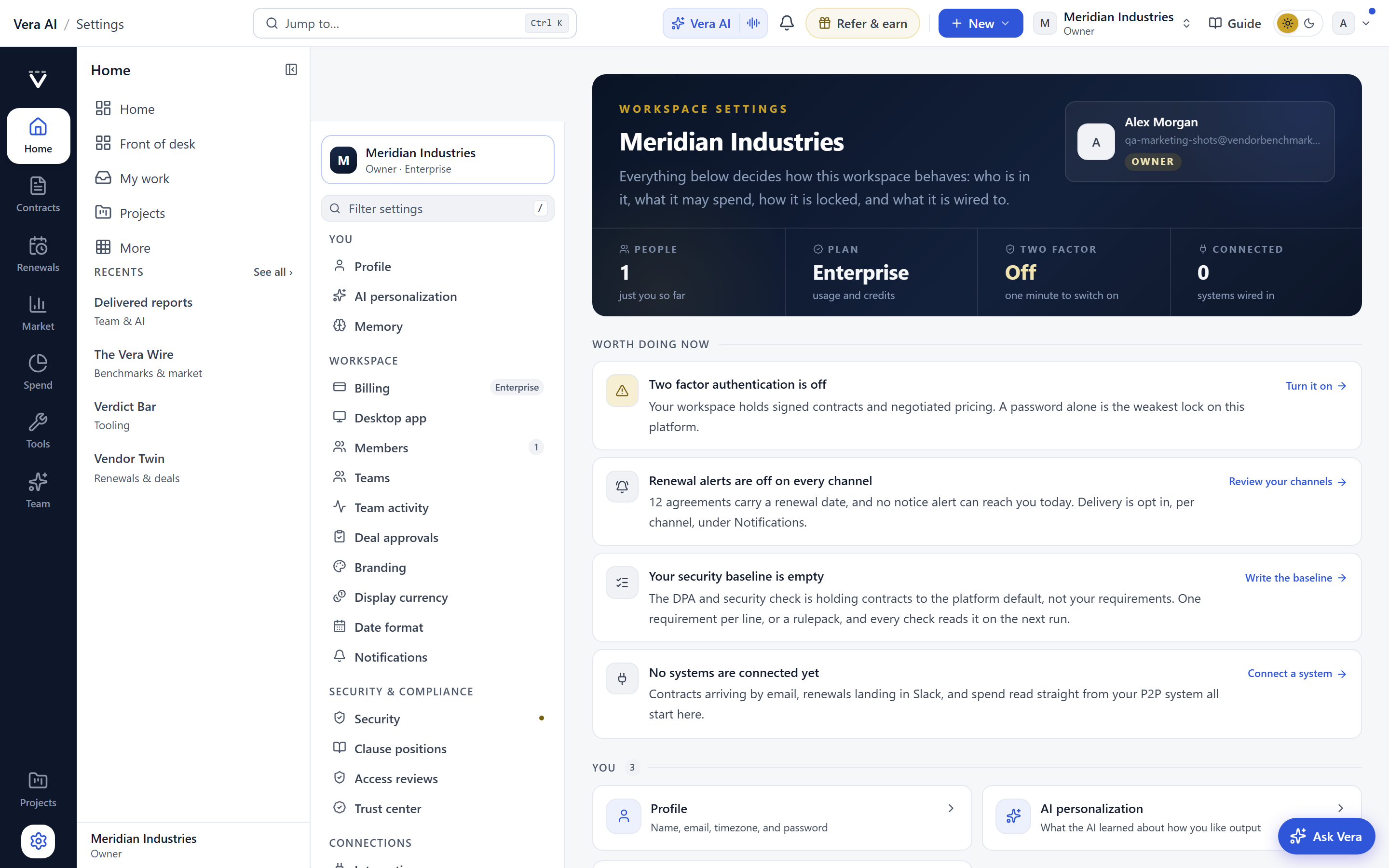Open Trust center settings

click(437, 808)
